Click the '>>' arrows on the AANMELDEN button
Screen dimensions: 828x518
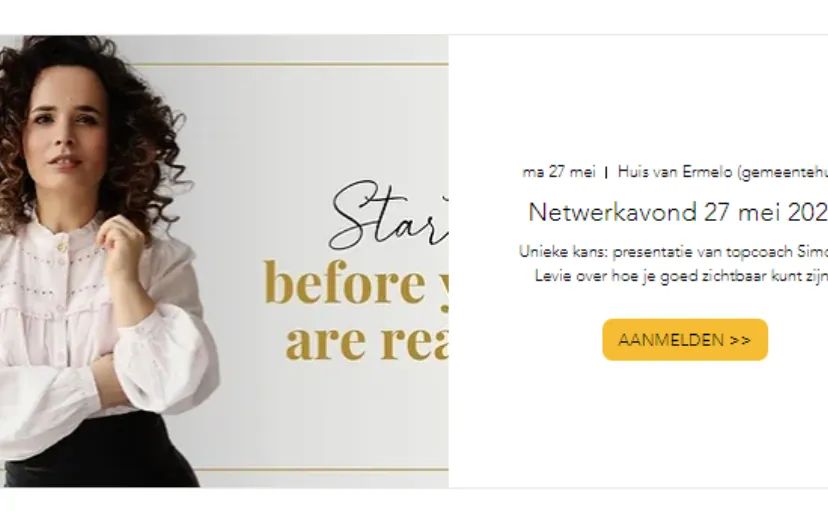click(740, 340)
